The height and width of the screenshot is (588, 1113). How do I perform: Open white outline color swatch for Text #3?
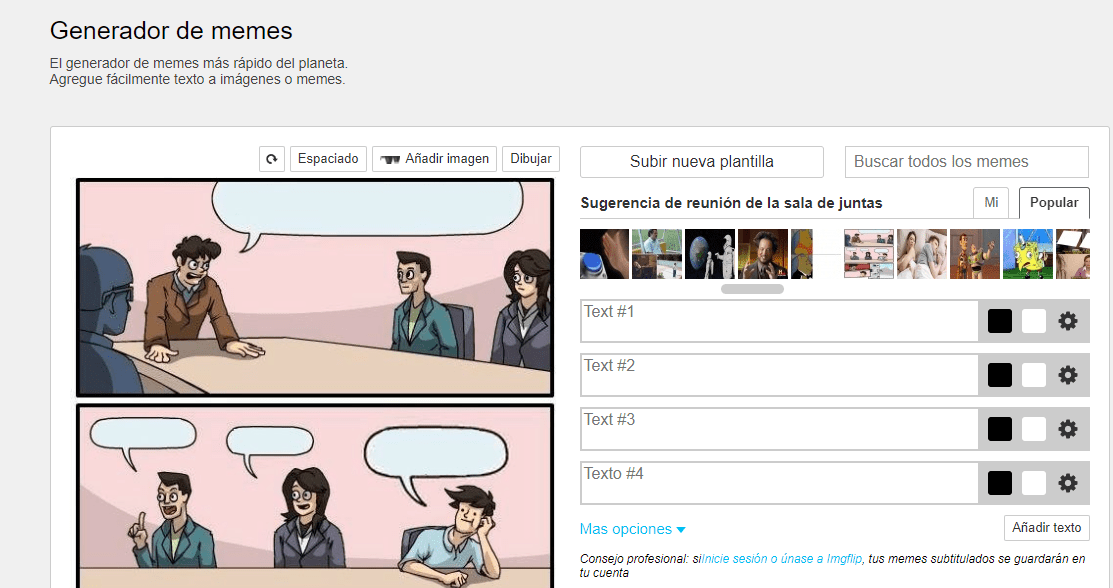click(1034, 429)
